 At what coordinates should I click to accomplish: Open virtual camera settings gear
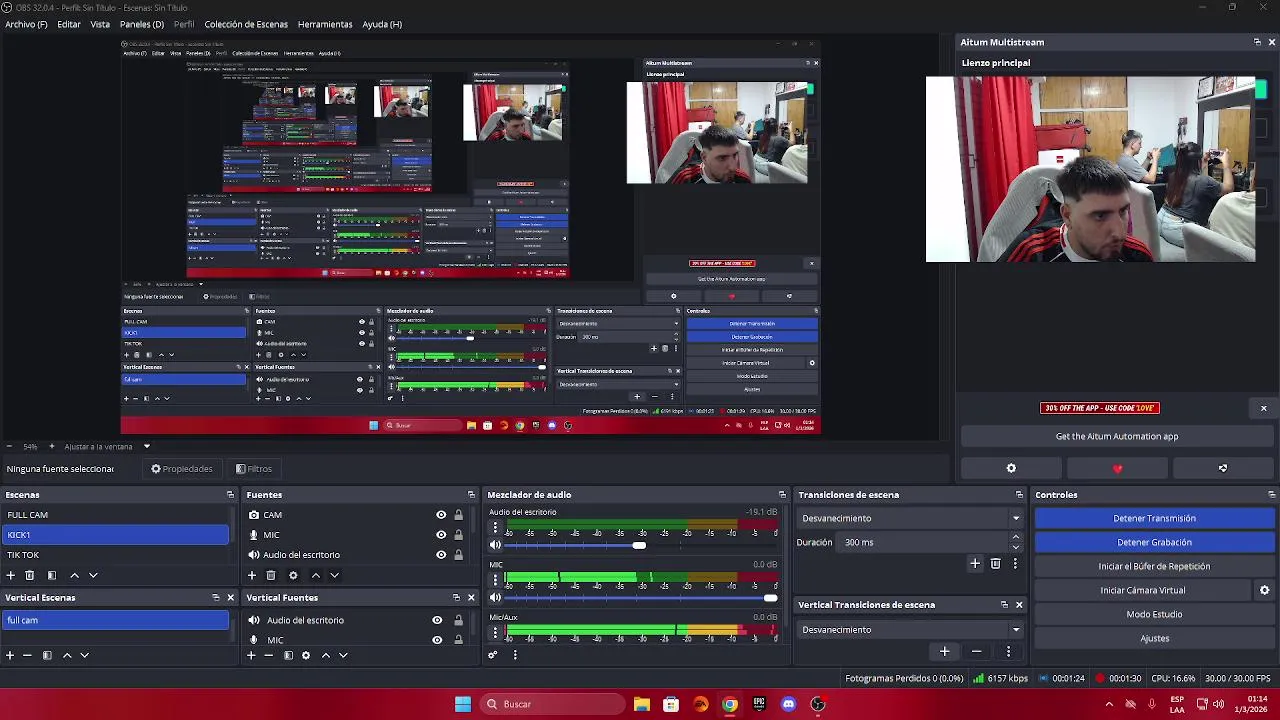click(1264, 590)
